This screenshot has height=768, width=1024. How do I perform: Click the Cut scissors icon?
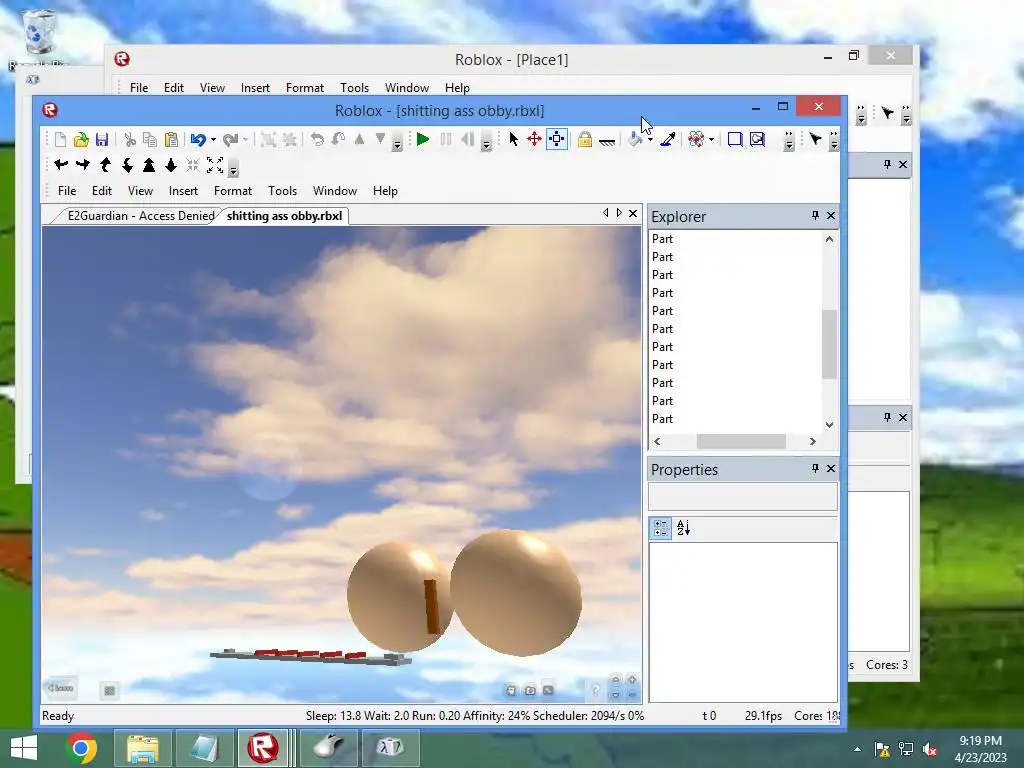130,139
